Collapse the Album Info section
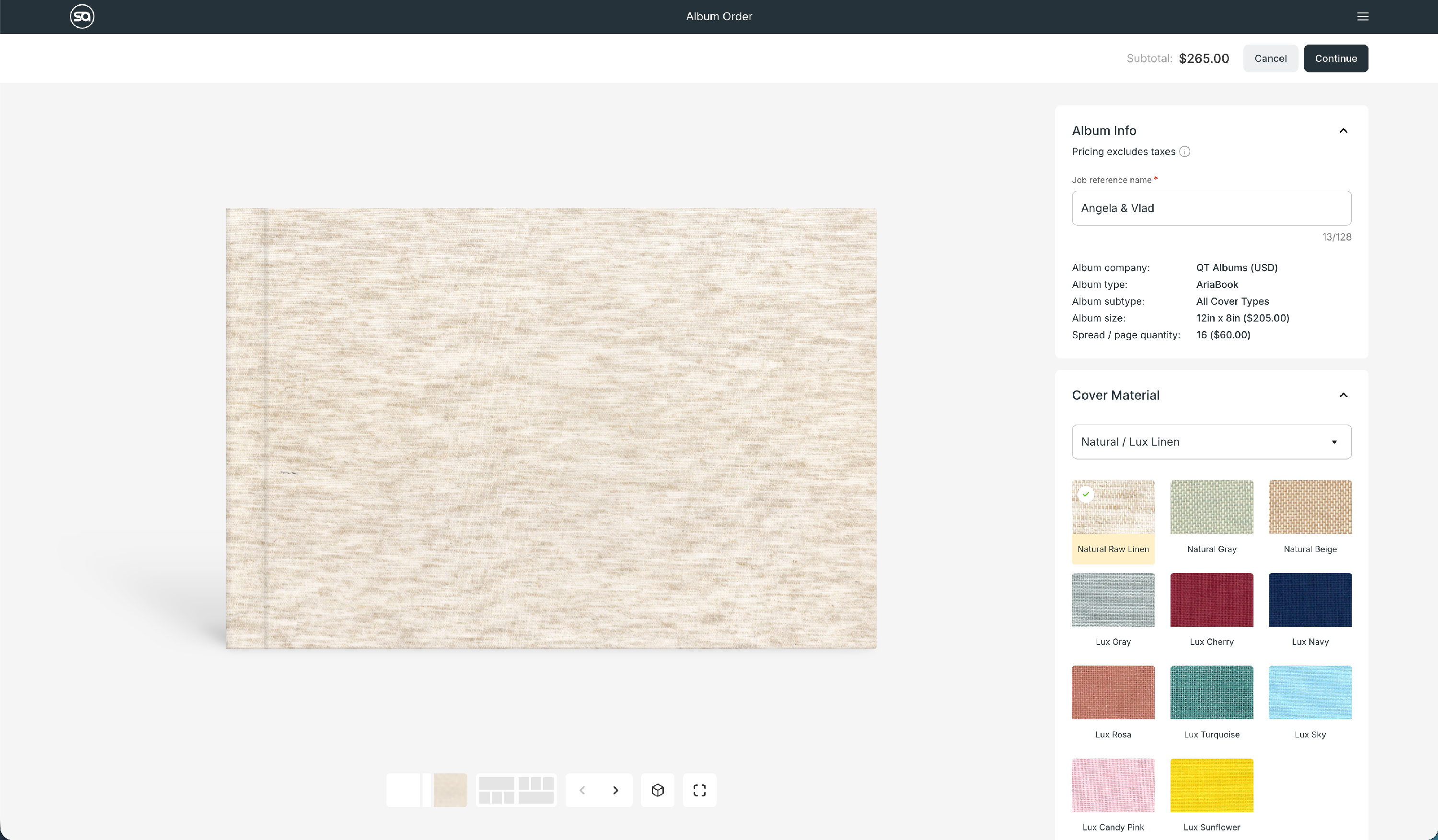Screen dimensions: 1438x840 click(1343, 131)
